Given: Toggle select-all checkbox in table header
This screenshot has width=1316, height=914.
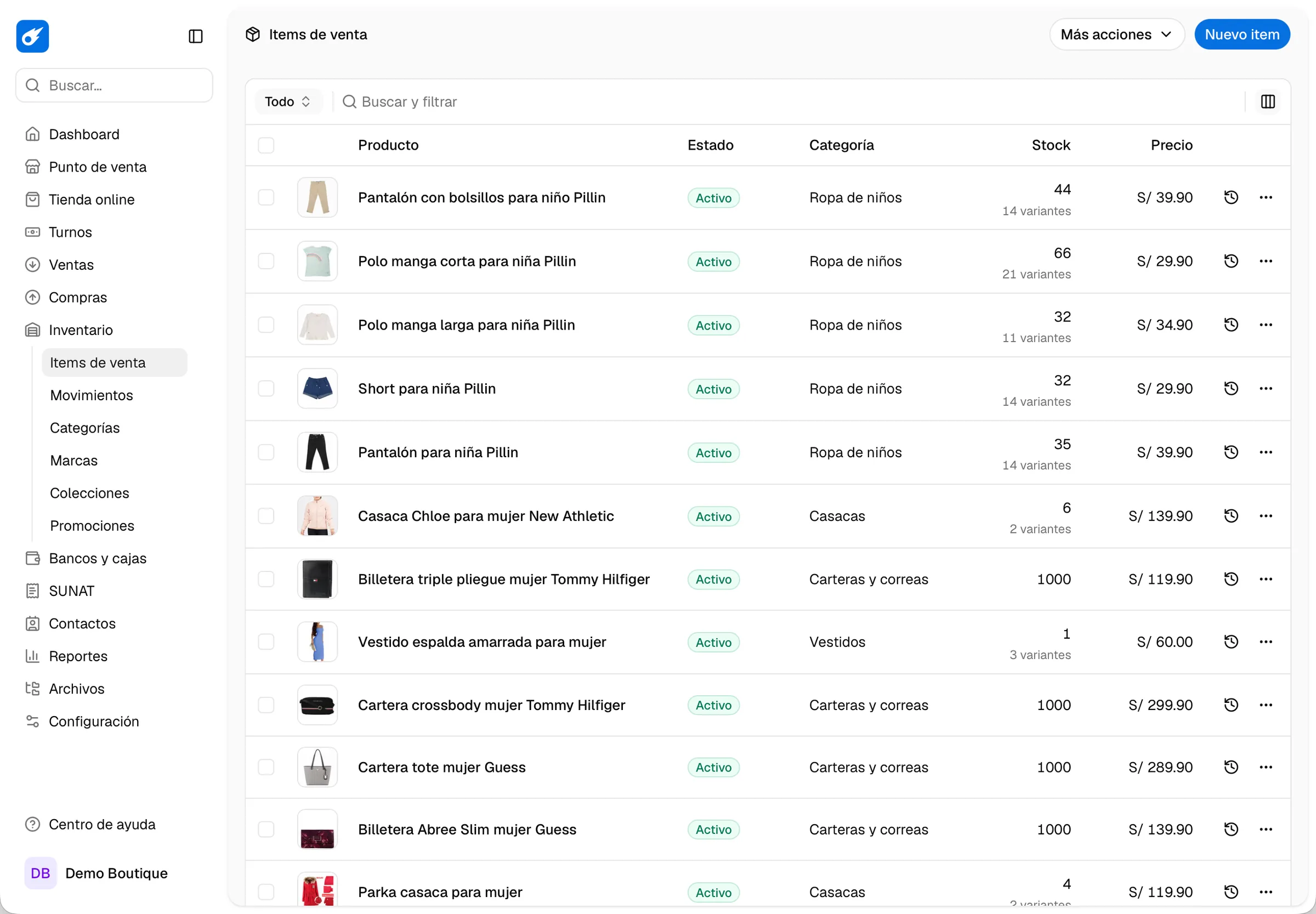Looking at the screenshot, I should point(266,145).
